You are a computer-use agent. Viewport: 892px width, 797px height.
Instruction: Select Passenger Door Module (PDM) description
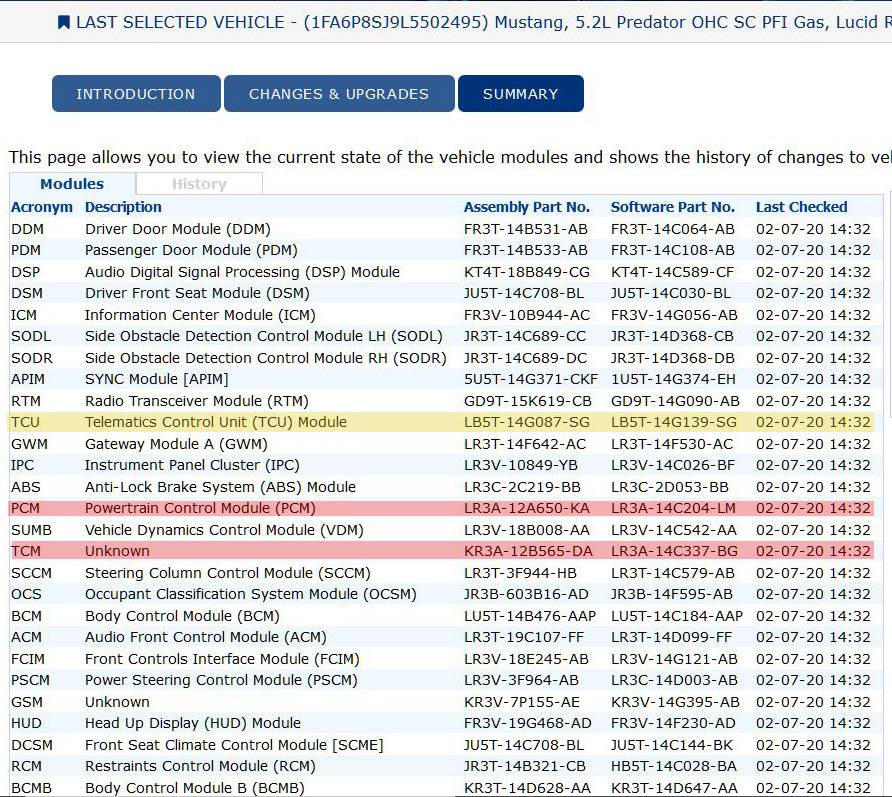pos(191,250)
